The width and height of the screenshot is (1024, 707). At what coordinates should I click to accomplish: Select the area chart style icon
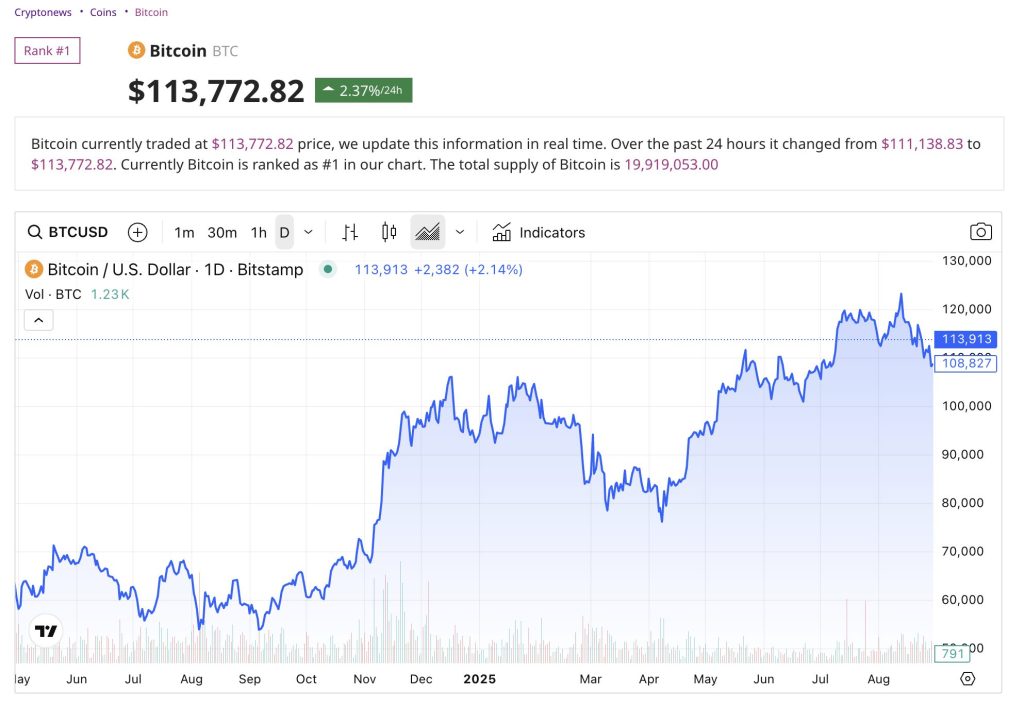click(x=428, y=232)
